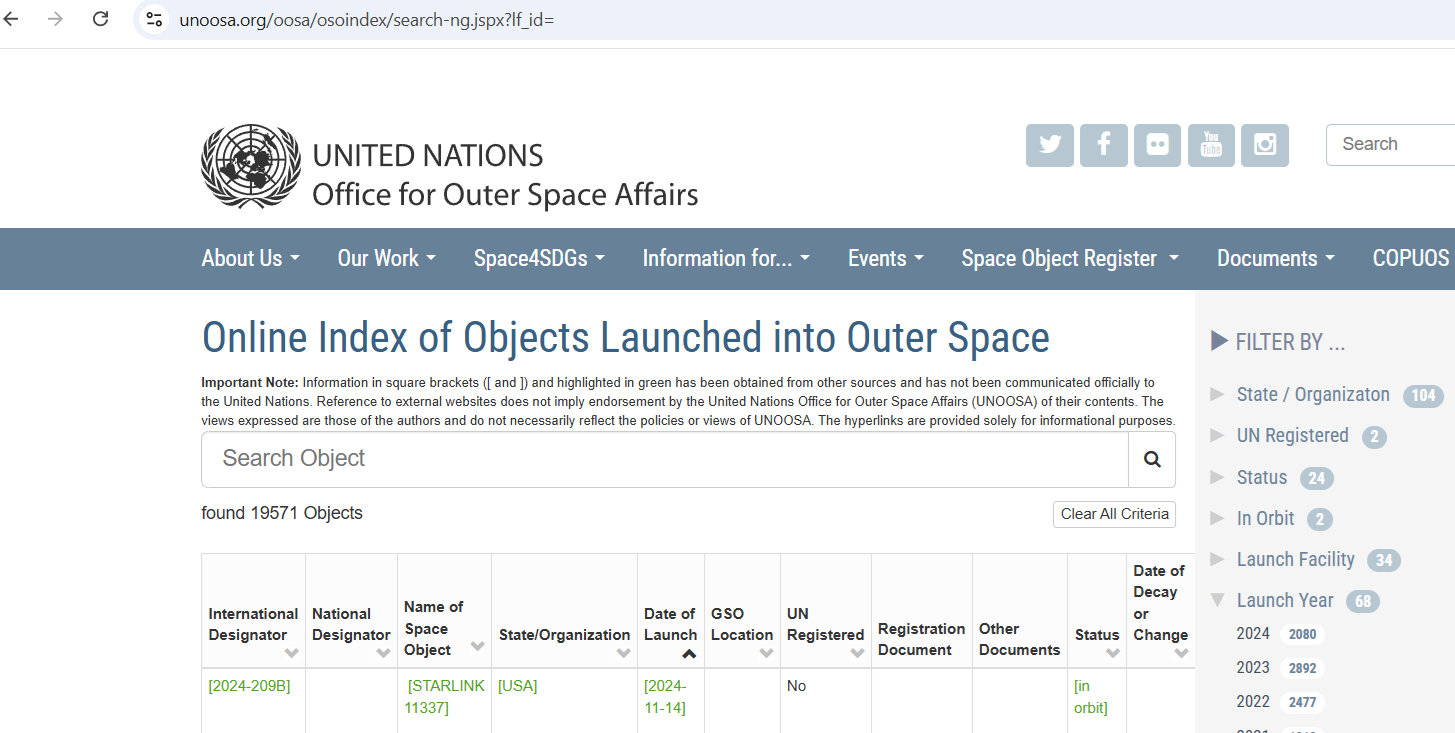This screenshot has height=733, width=1455.
Task: Open UNOOSA Instagram page icon
Action: coord(1265,145)
